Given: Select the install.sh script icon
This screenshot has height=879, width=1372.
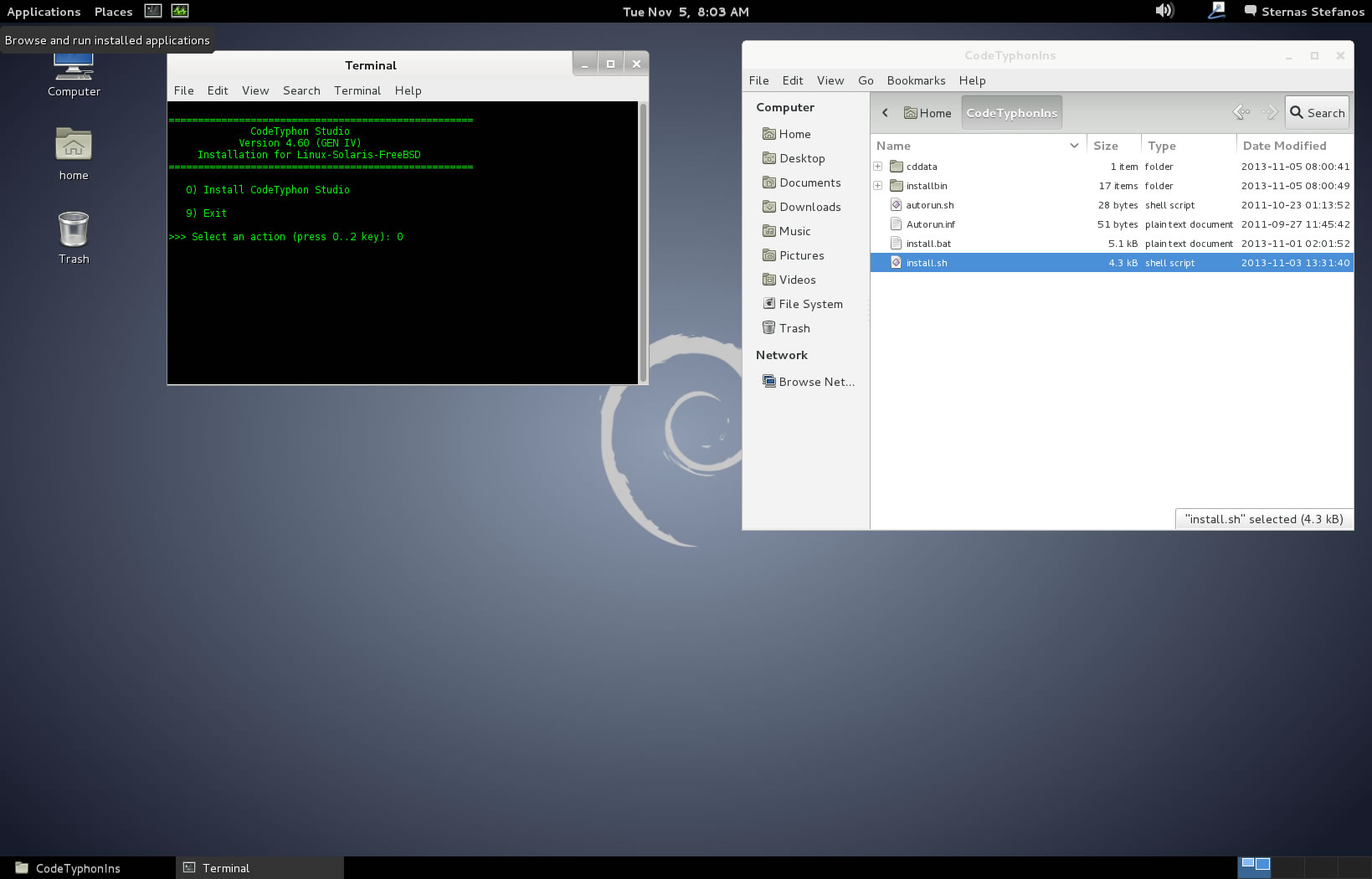Looking at the screenshot, I should coord(897,263).
